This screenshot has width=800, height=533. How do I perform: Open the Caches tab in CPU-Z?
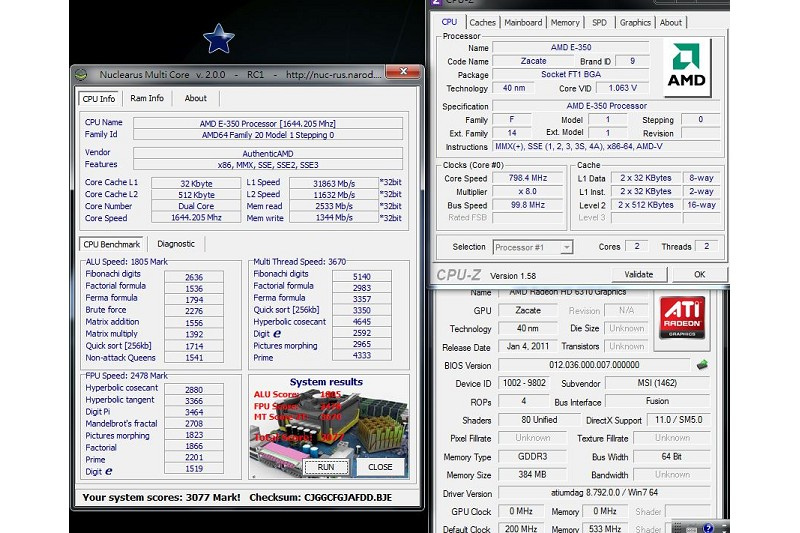tap(482, 22)
